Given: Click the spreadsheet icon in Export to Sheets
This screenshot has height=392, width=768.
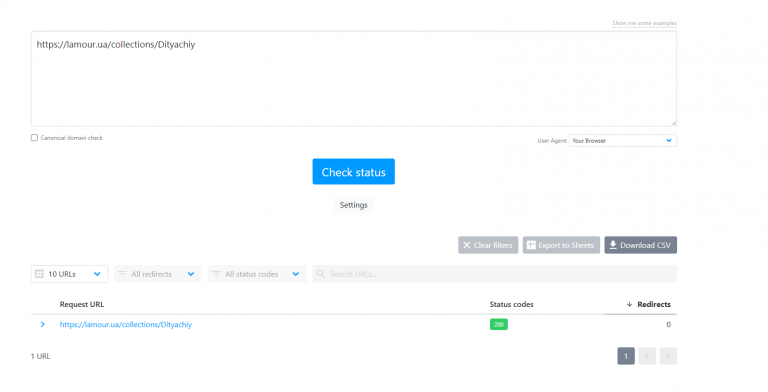Looking at the screenshot, I should 531,245.
